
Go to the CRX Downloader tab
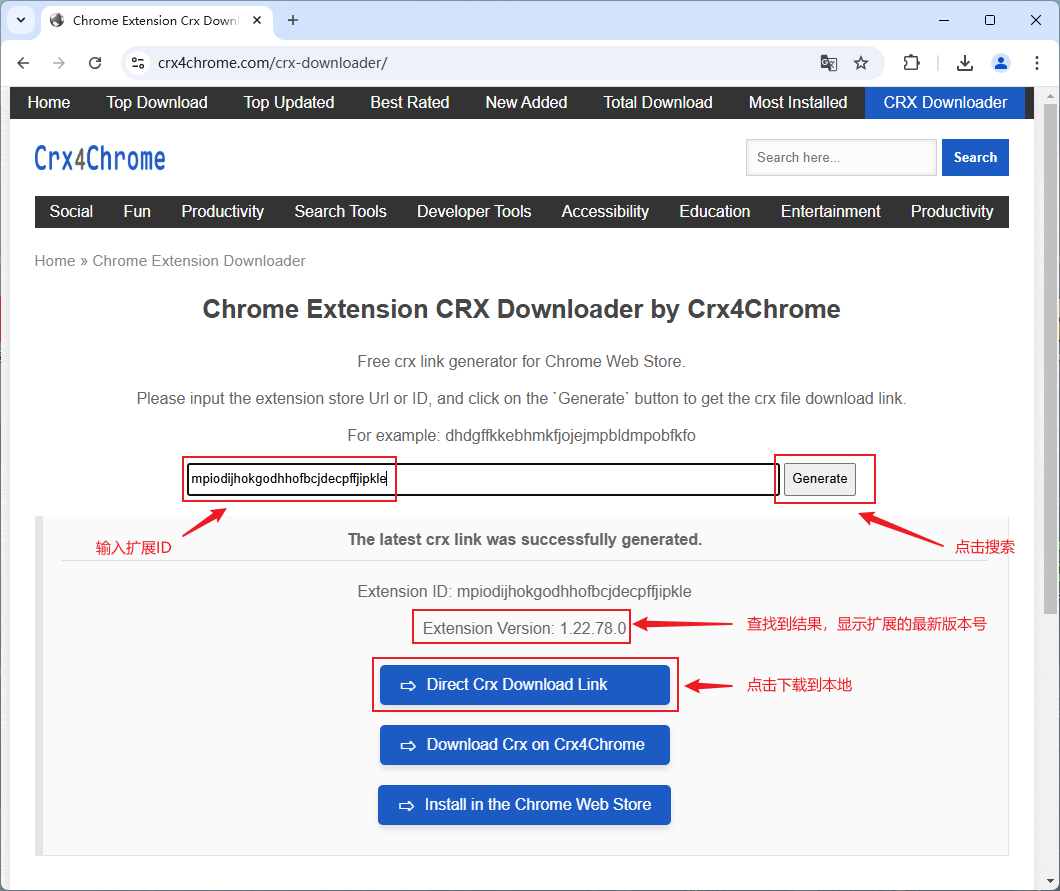[x=945, y=102]
